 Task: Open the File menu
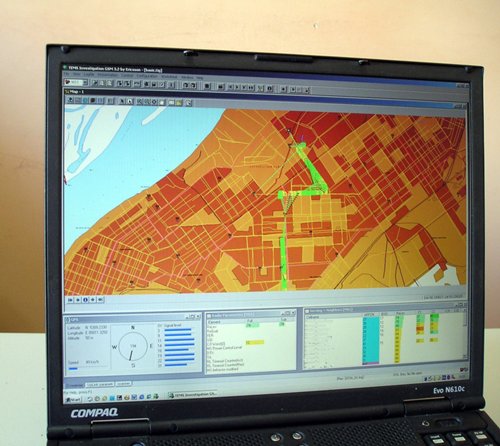pos(67,74)
